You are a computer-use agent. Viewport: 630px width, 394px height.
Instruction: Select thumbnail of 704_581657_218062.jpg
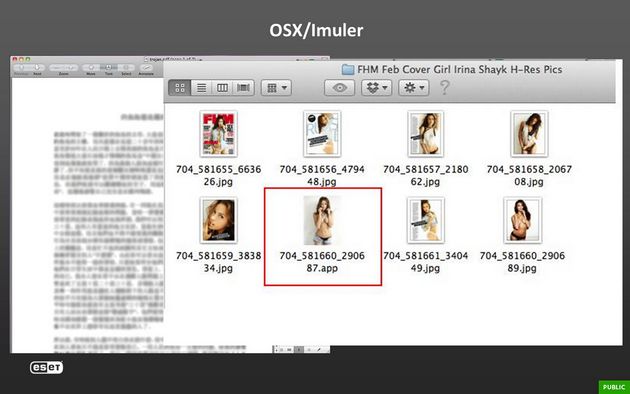[x=425, y=134]
